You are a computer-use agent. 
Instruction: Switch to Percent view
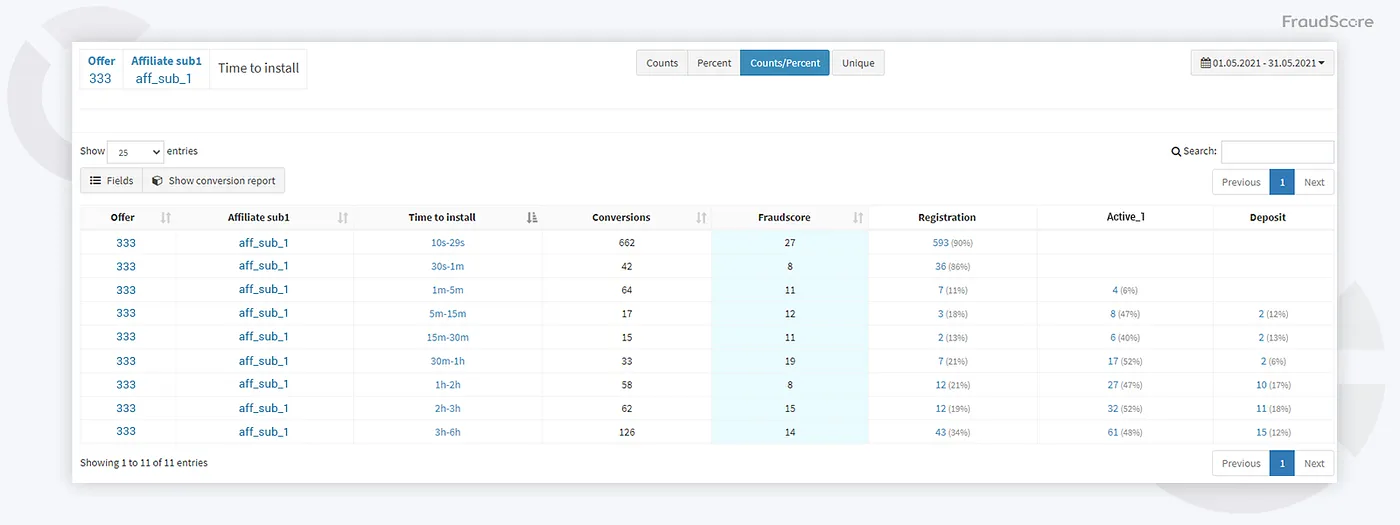714,63
